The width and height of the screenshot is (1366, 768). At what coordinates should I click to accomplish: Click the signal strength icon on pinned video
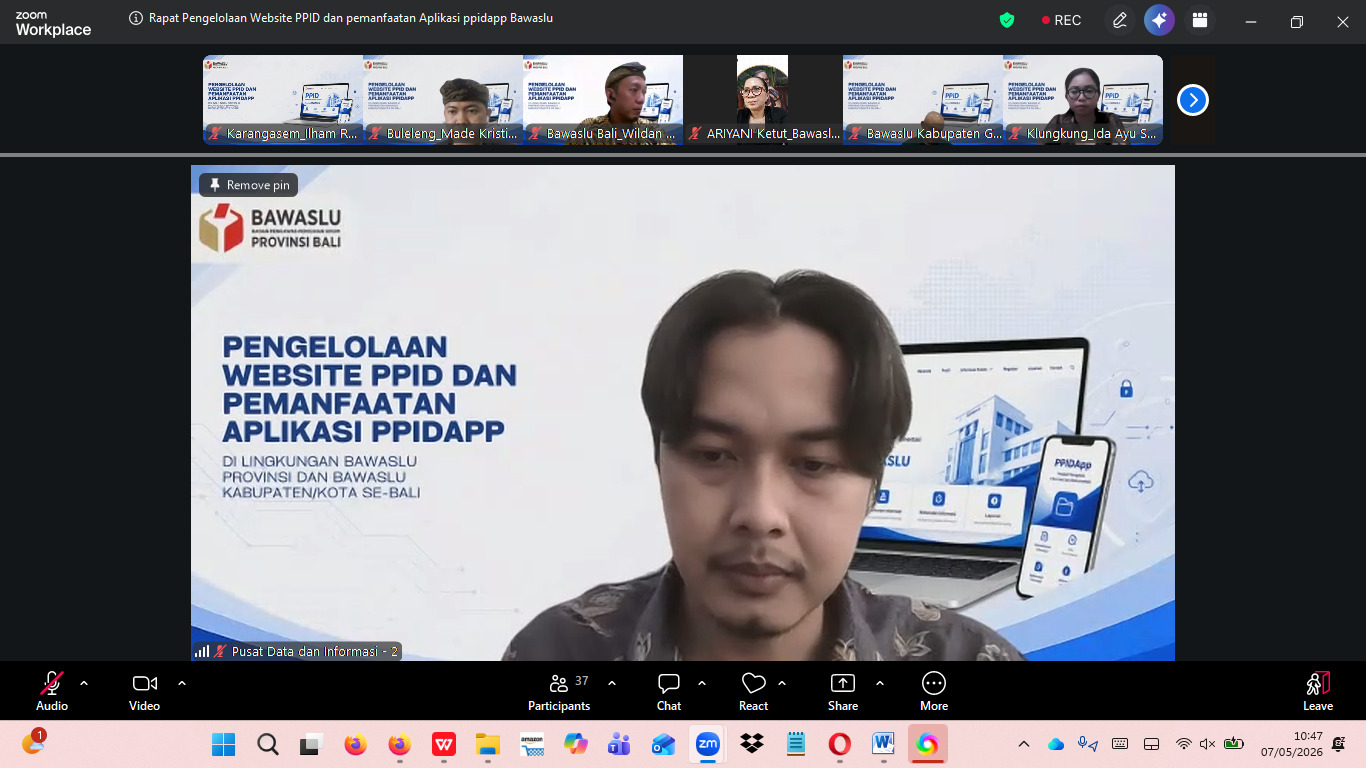click(202, 651)
